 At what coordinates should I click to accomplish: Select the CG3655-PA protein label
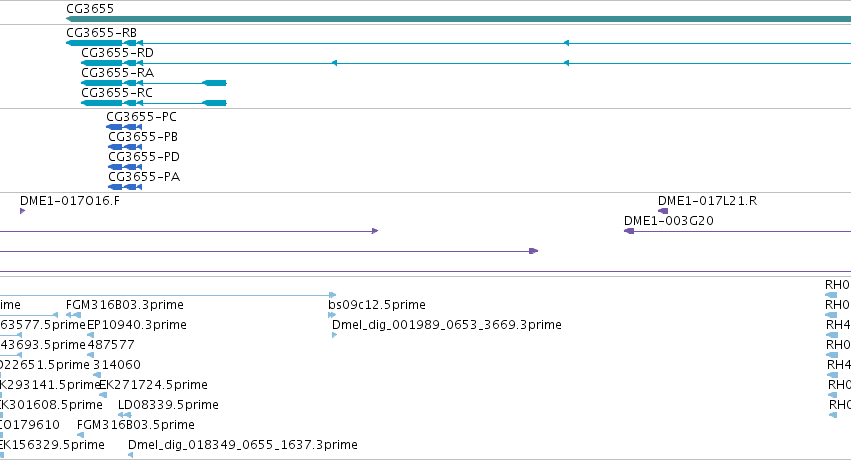(144, 177)
